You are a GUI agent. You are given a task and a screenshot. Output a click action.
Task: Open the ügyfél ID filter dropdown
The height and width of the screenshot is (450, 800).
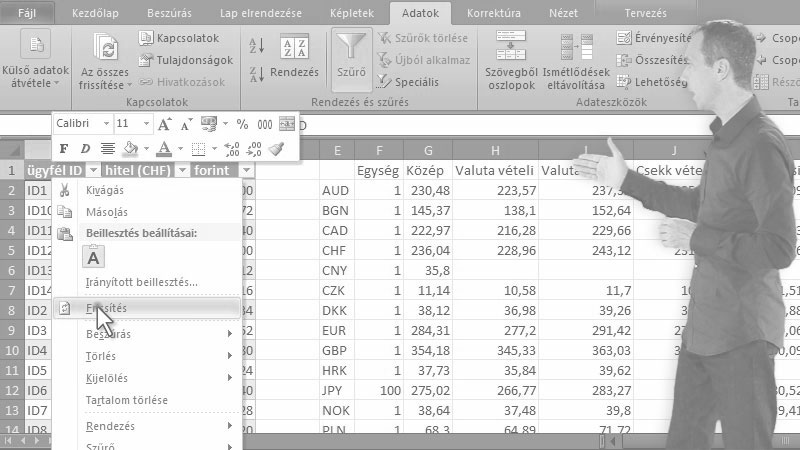click(x=93, y=170)
